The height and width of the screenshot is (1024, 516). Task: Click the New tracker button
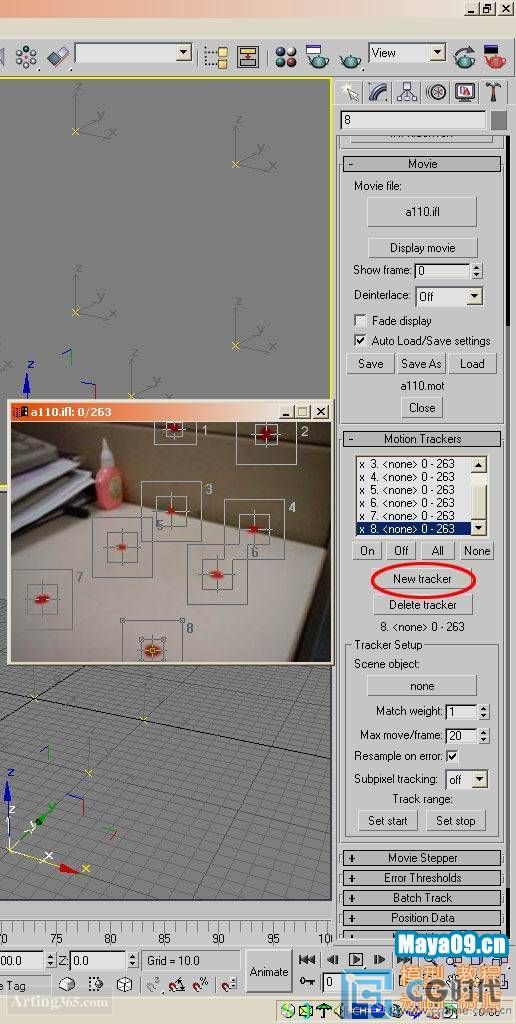tap(422, 579)
